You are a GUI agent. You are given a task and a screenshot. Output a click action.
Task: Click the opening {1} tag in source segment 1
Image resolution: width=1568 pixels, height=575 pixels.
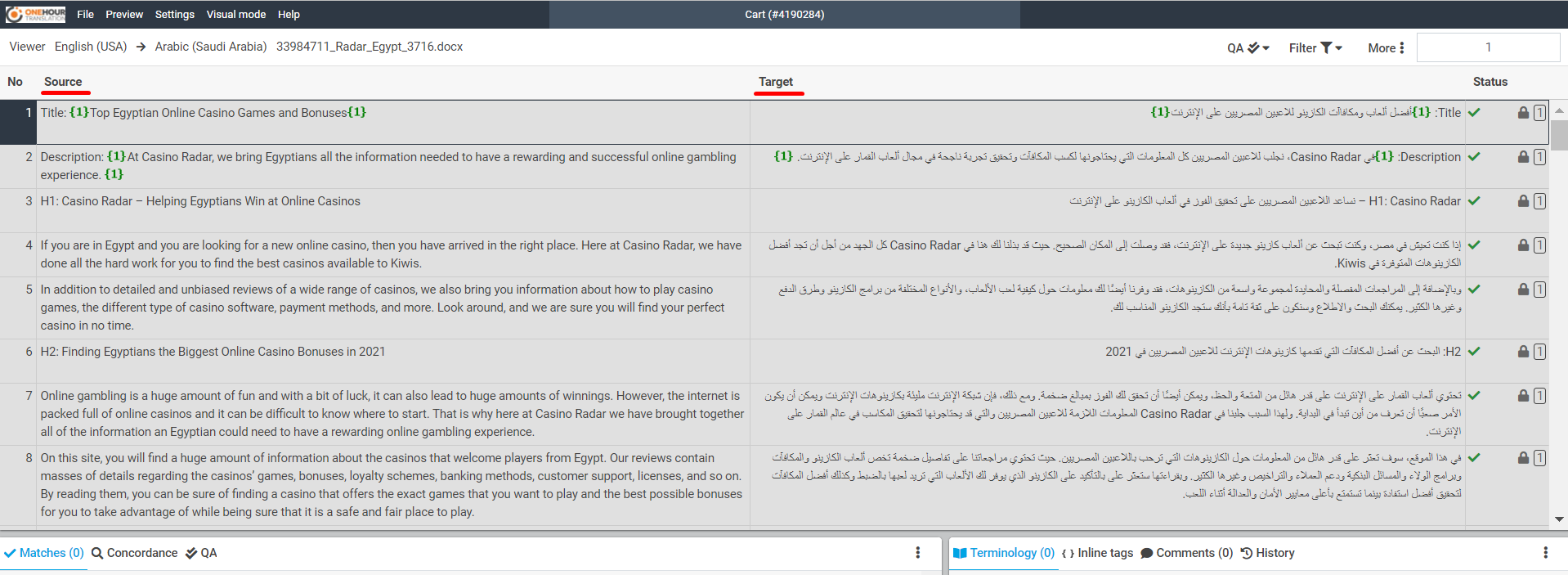tap(79, 113)
